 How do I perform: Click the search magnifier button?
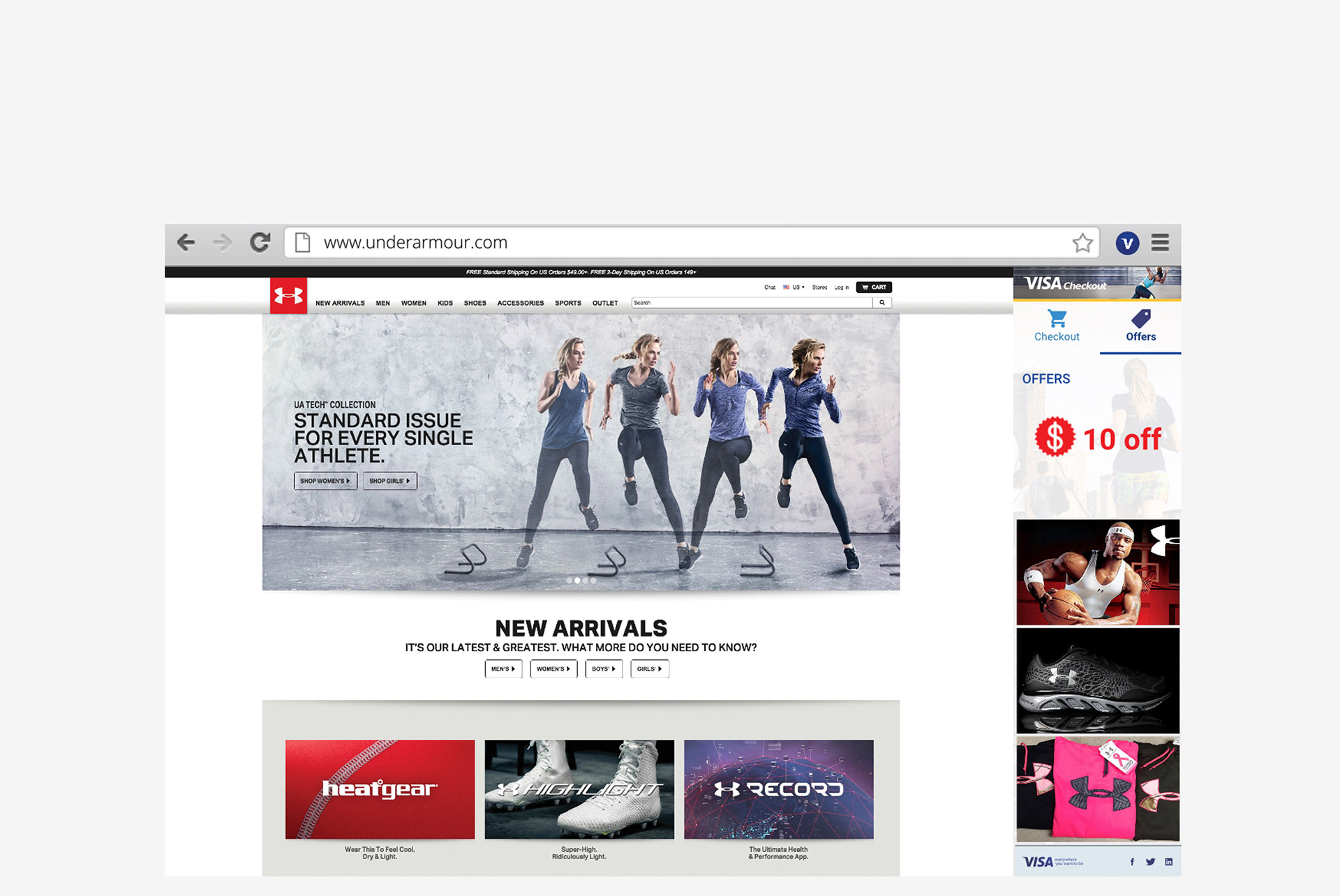(x=882, y=303)
